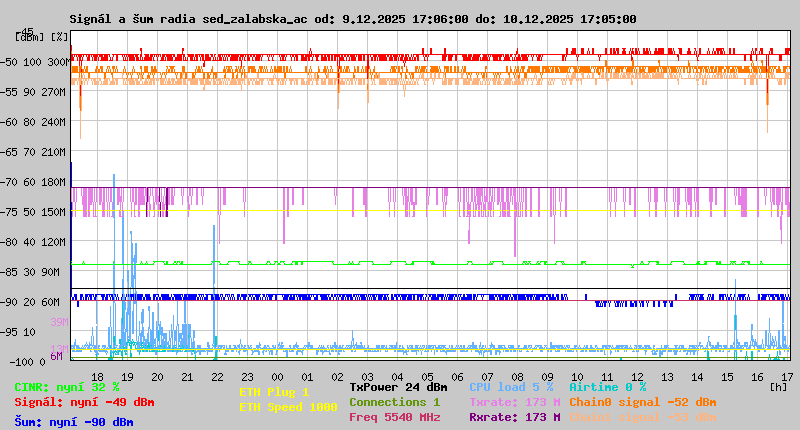Click the purple '6M' rate marker label
The image size is (800, 430).
56,356
